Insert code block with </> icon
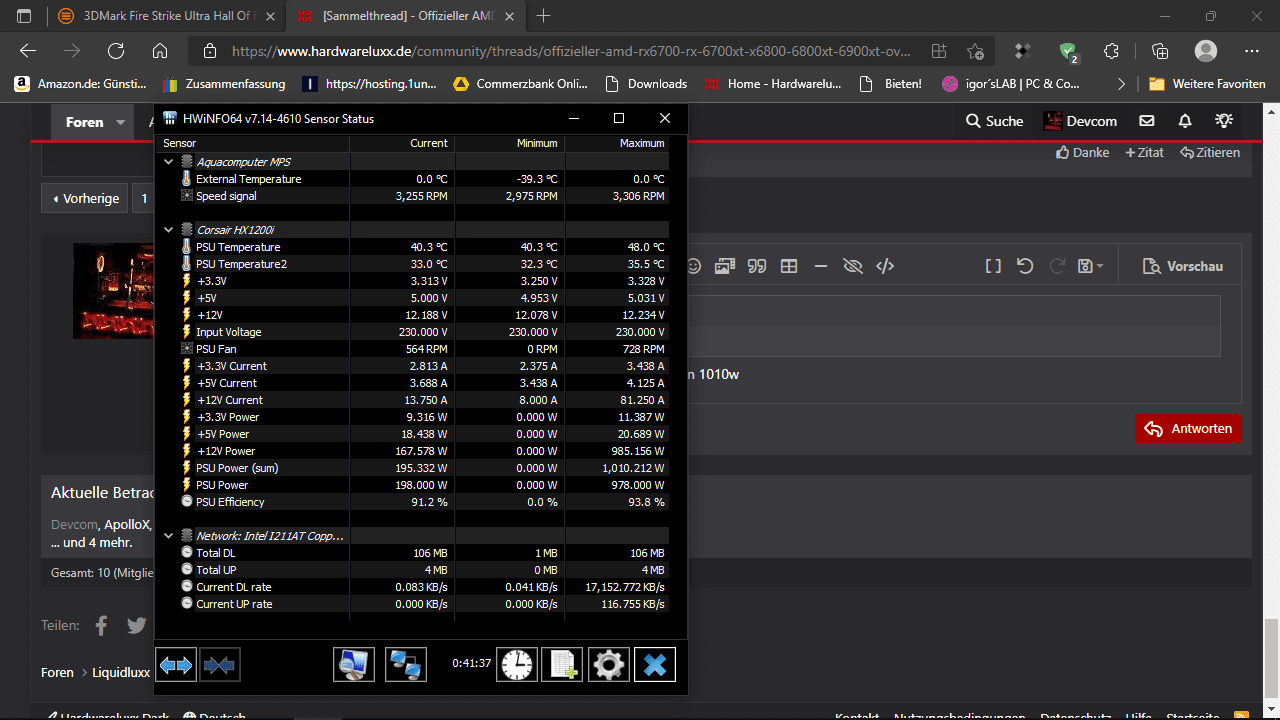Image resolution: width=1280 pixels, height=720 pixels. 885,266
